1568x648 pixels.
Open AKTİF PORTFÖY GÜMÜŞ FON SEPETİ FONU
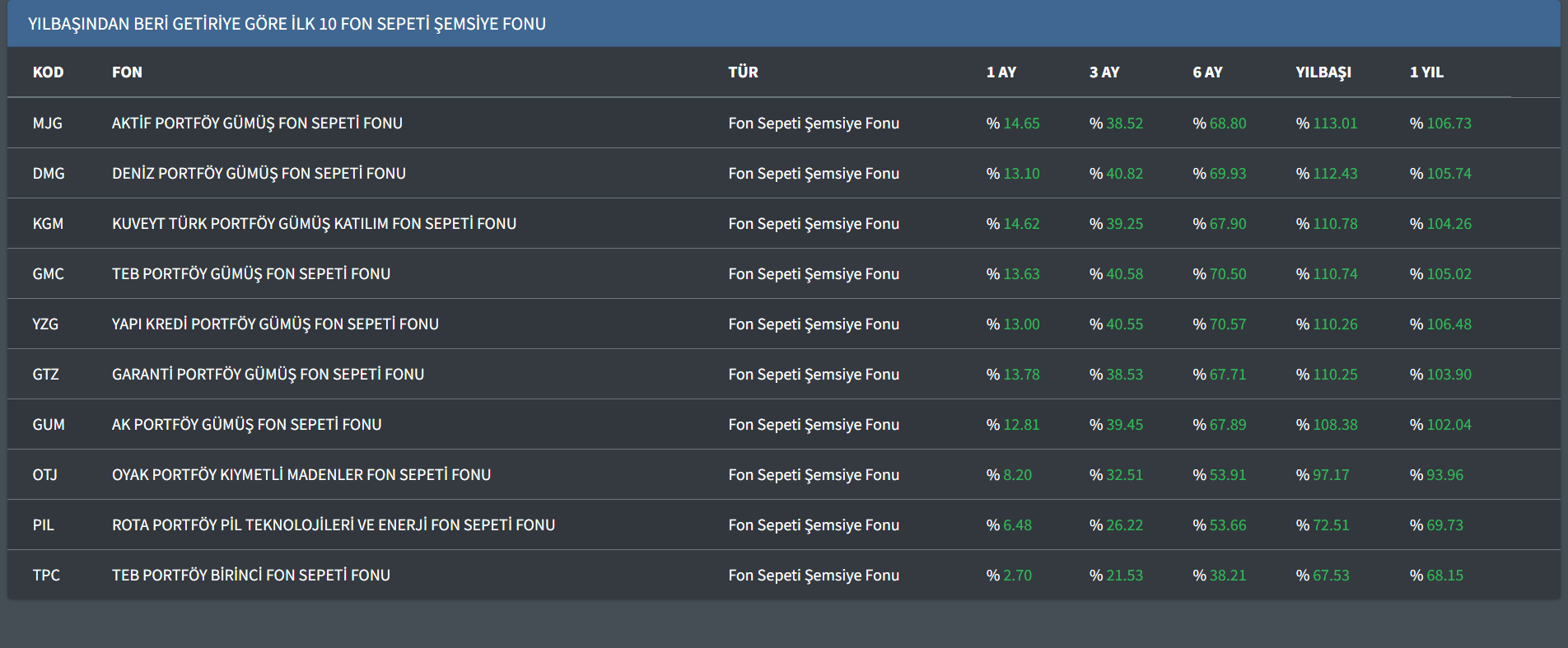pos(257,124)
